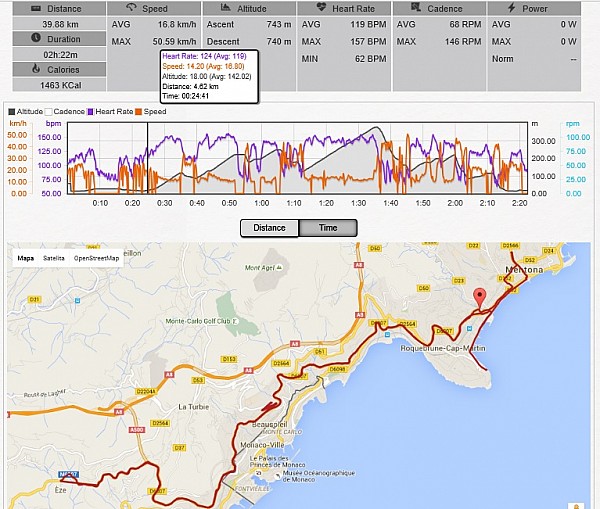The width and height of the screenshot is (600, 509).
Task: Switch map to OpenStreetMap layer
Action: click(97, 257)
